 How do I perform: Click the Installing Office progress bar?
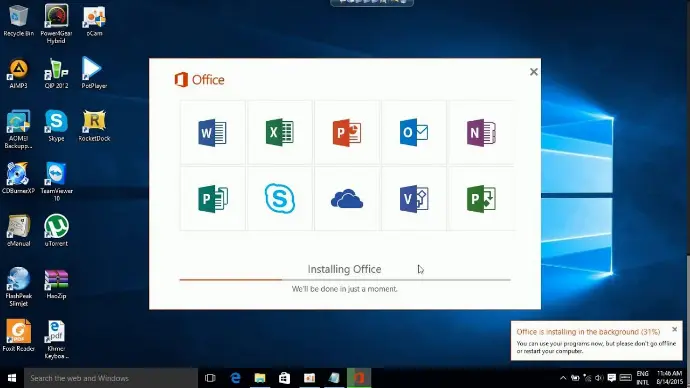[345, 279]
